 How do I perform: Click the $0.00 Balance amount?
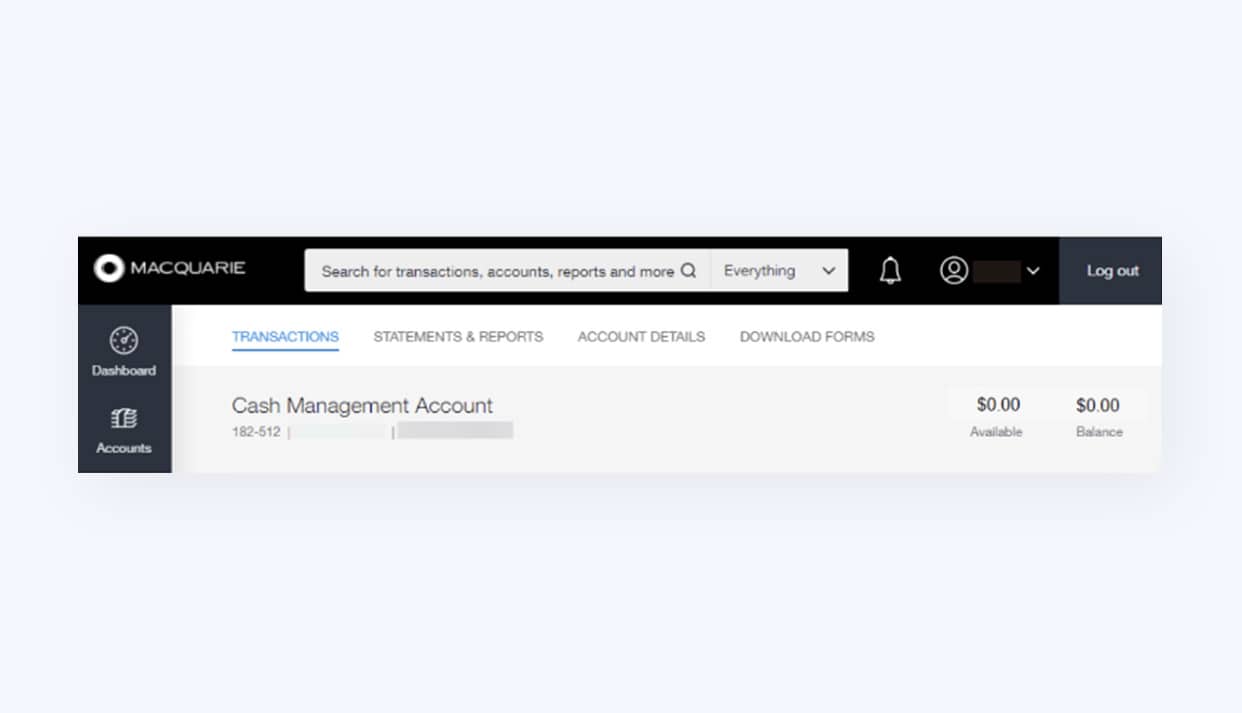click(x=1098, y=405)
